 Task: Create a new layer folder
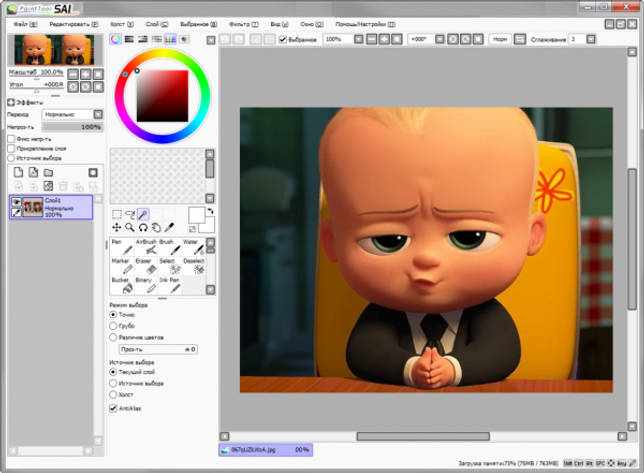point(48,172)
